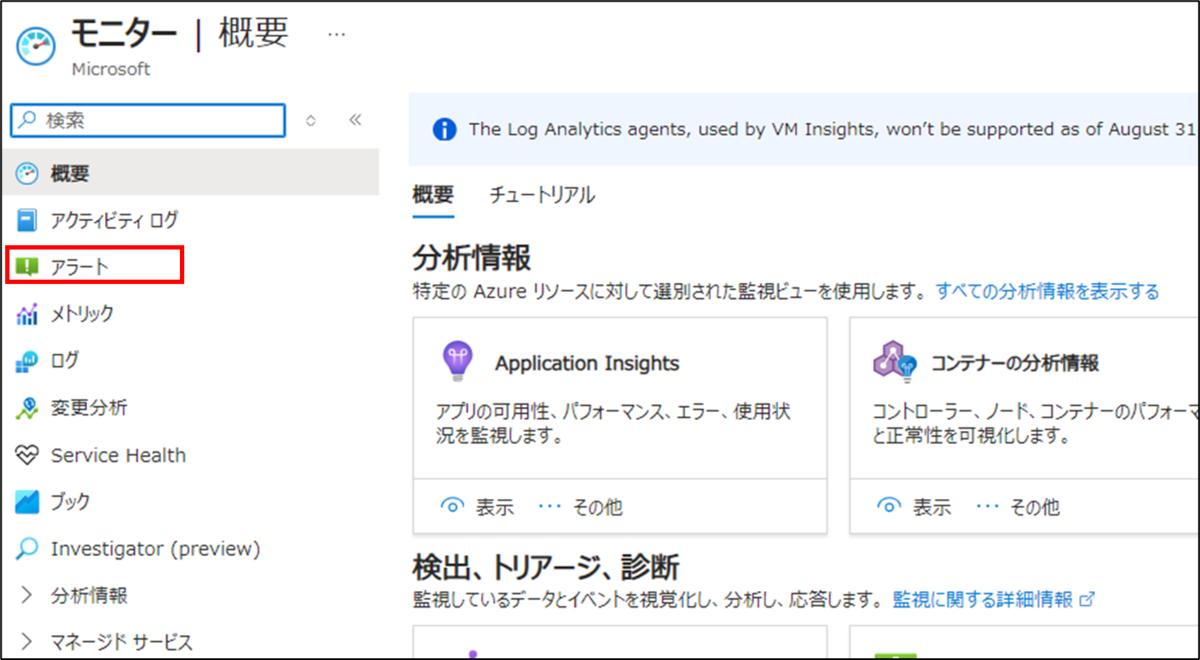Click the blue info icon in banner
Viewport: 1200px width, 660px height.
coord(444,130)
